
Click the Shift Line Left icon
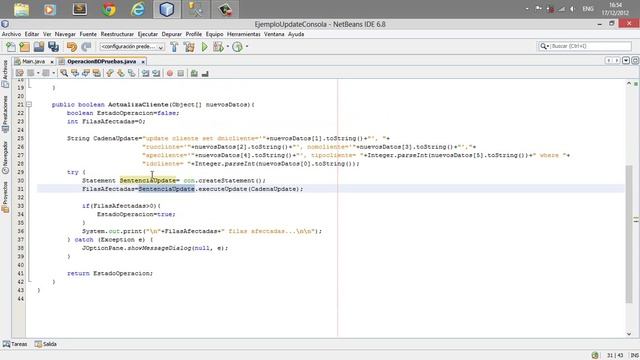point(145,73)
